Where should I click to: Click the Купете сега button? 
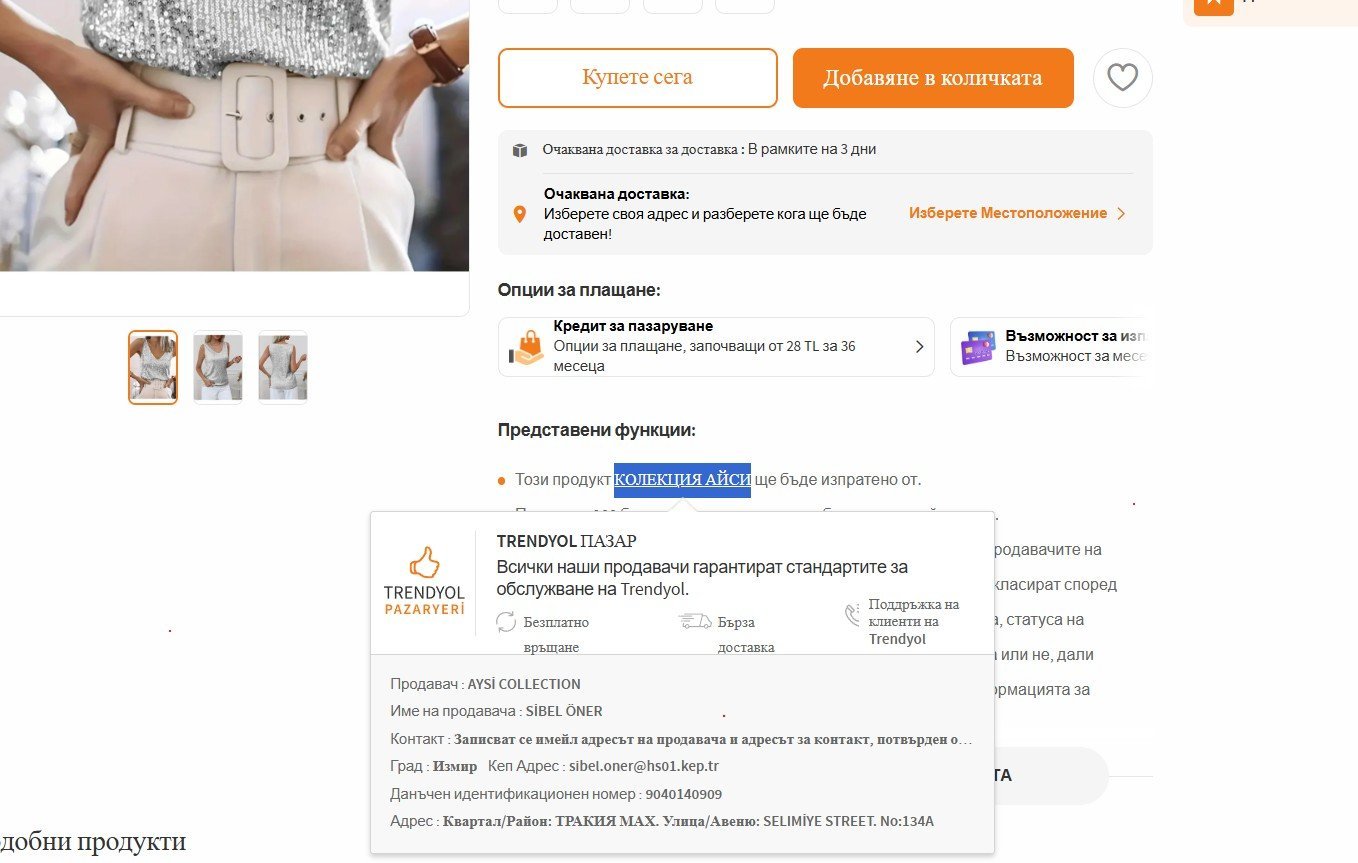tap(637, 78)
